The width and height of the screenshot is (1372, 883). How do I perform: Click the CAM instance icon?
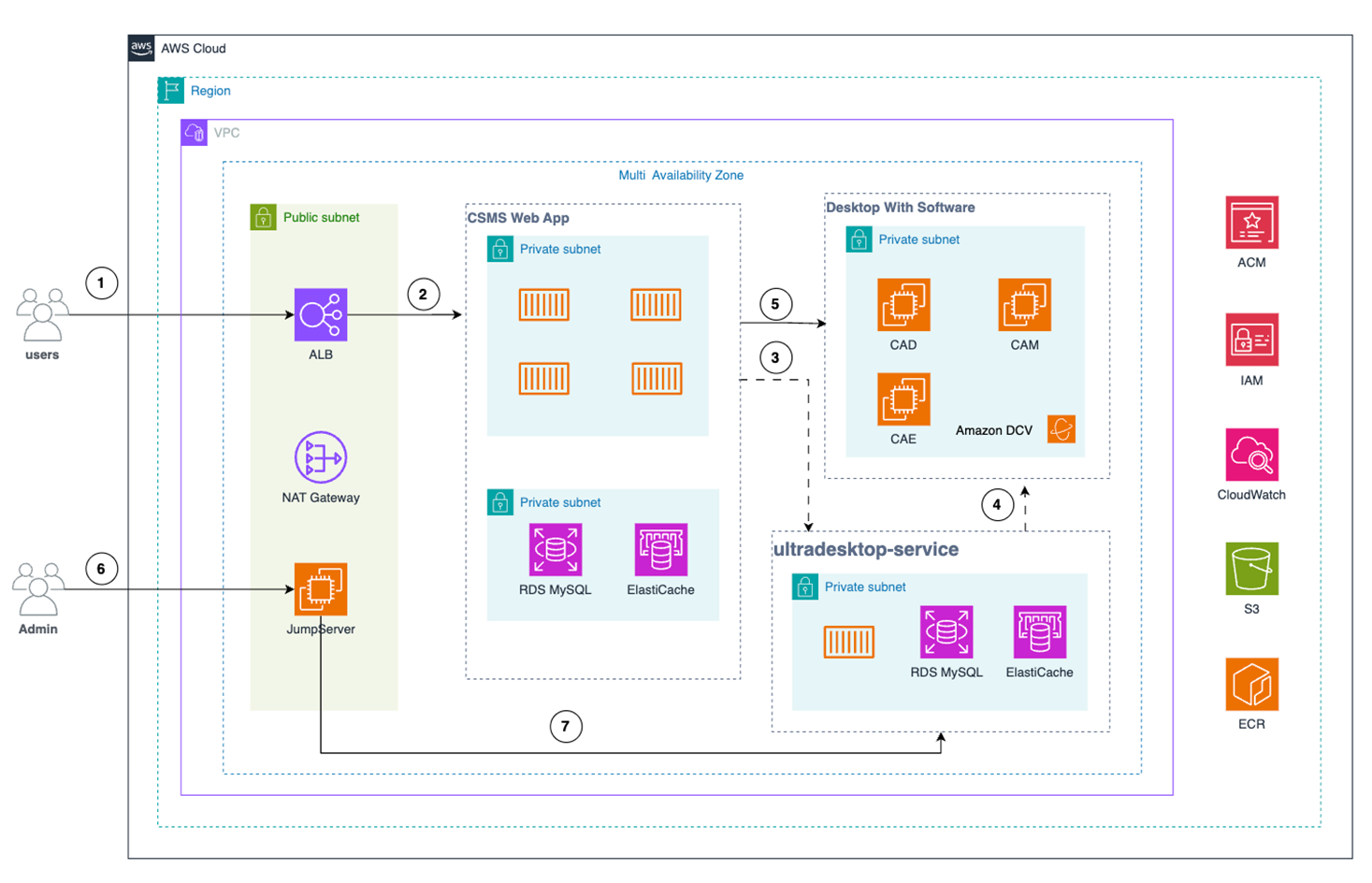pos(1024,304)
